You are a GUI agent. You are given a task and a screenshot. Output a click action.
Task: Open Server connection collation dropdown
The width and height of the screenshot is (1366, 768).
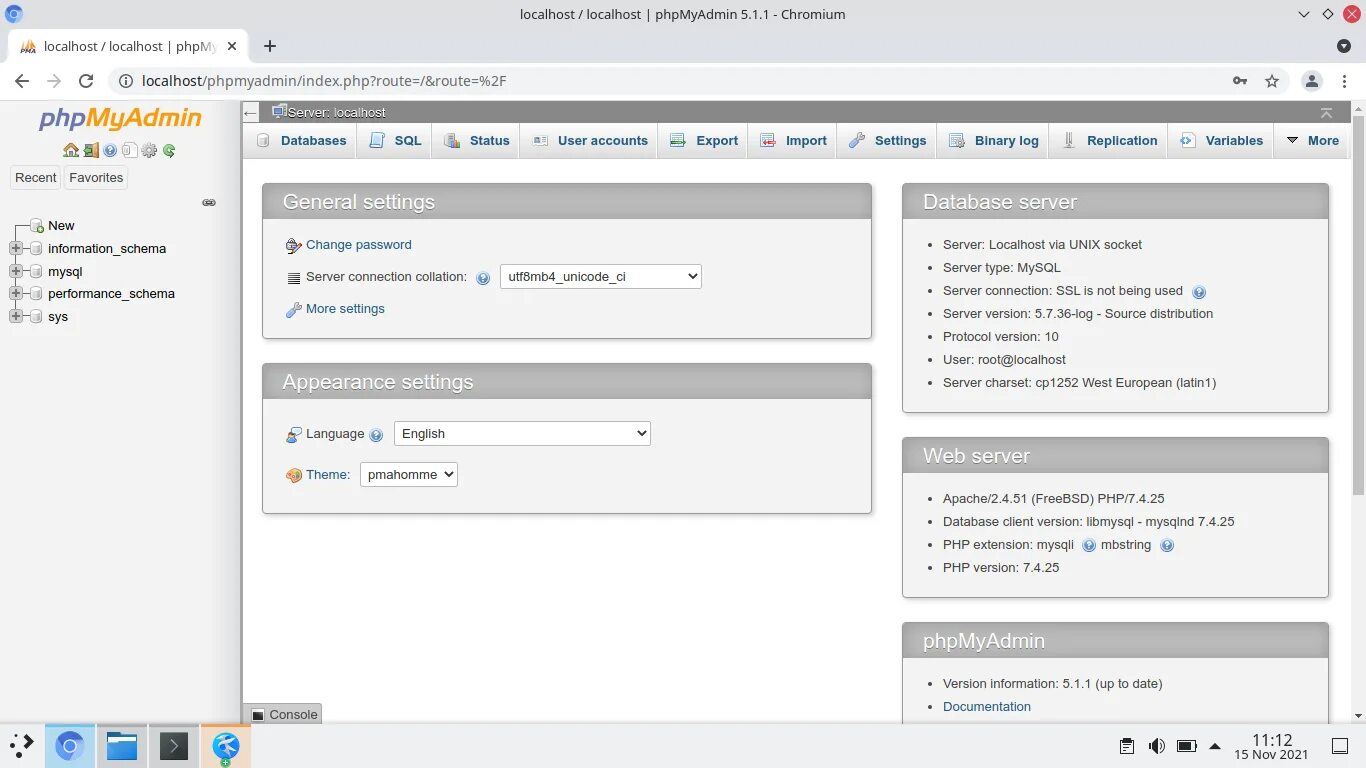[x=601, y=277]
